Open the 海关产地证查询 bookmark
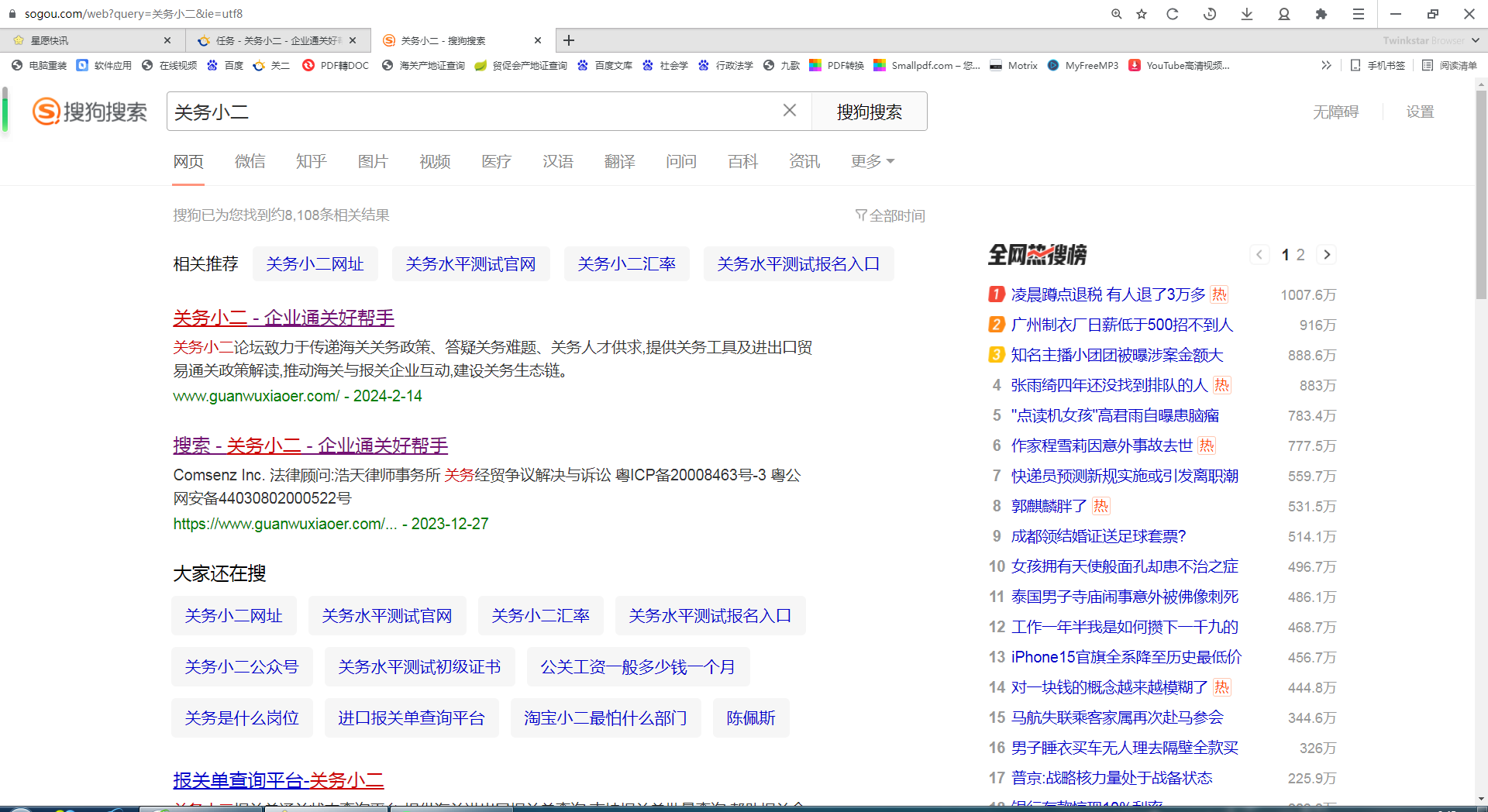 (x=423, y=66)
